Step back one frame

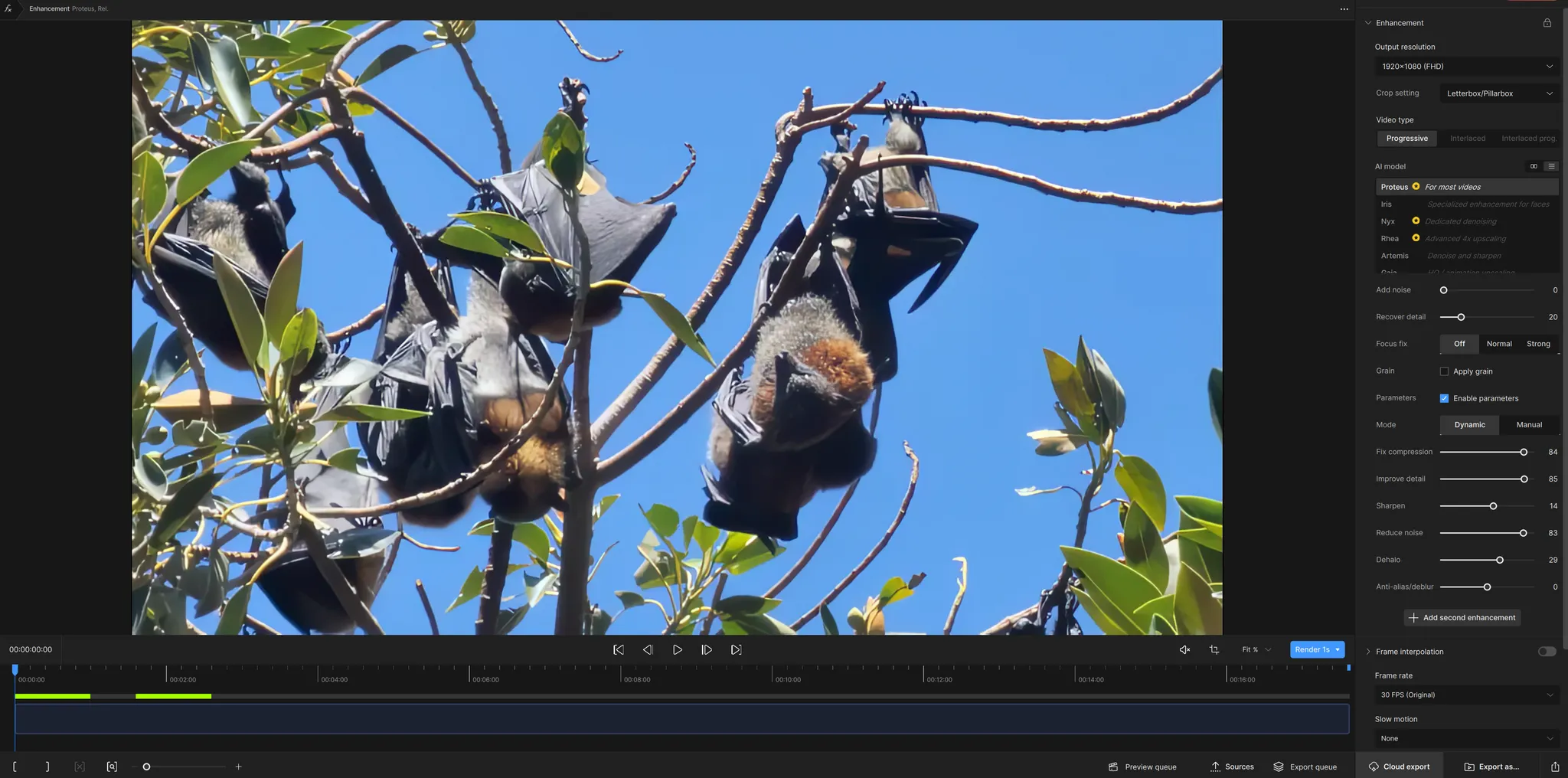point(648,649)
